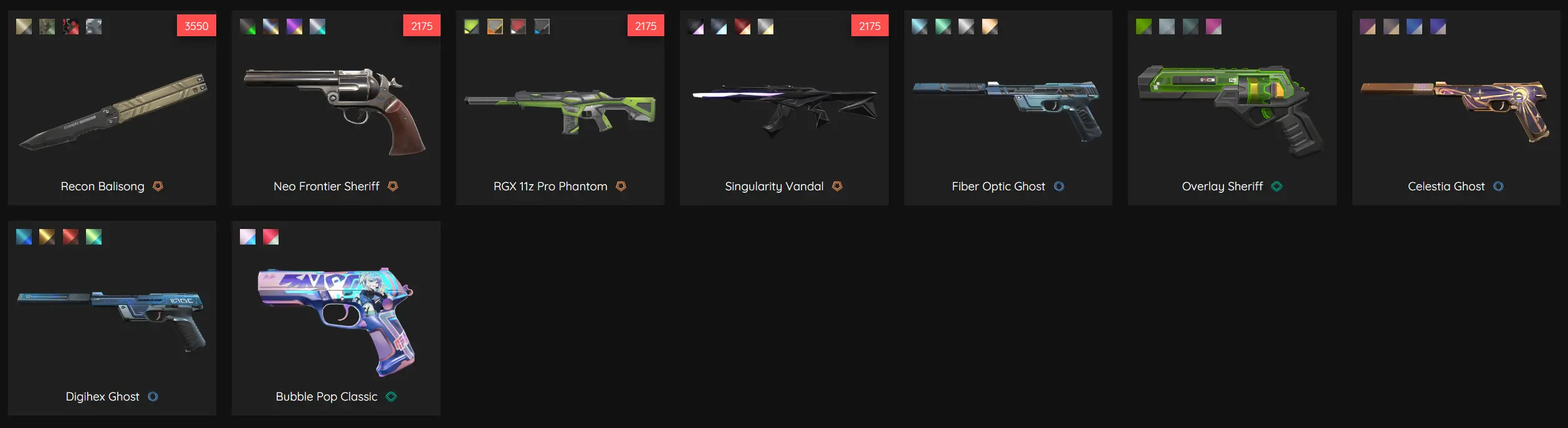Click the Bubble Pop Classic tier icon
The image size is (1568, 428).
click(391, 396)
